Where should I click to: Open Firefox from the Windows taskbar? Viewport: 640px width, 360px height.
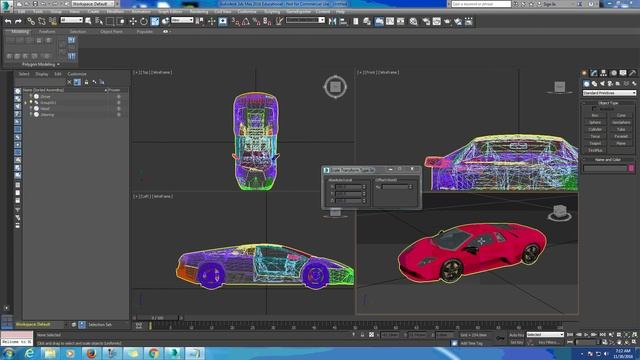click(91, 353)
